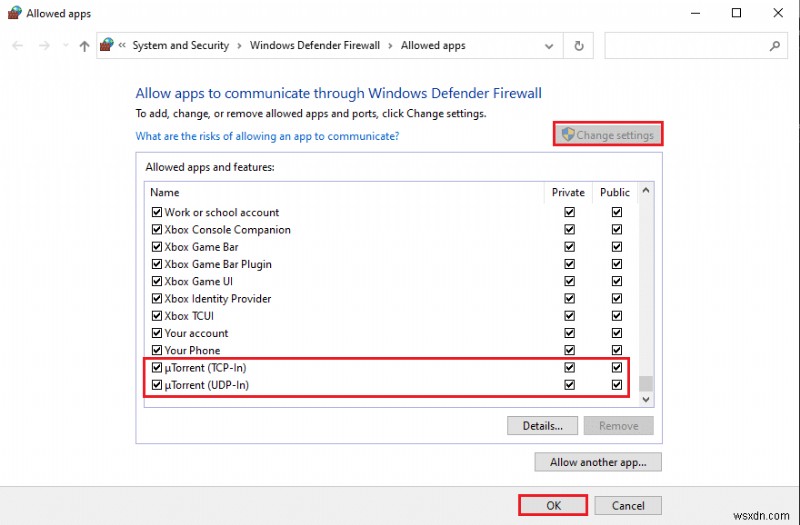Image resolution: width=800 pixels, height=525 pixels.
Task: Toggle Private for Xbox Game UI
Action: pos(569,281)
